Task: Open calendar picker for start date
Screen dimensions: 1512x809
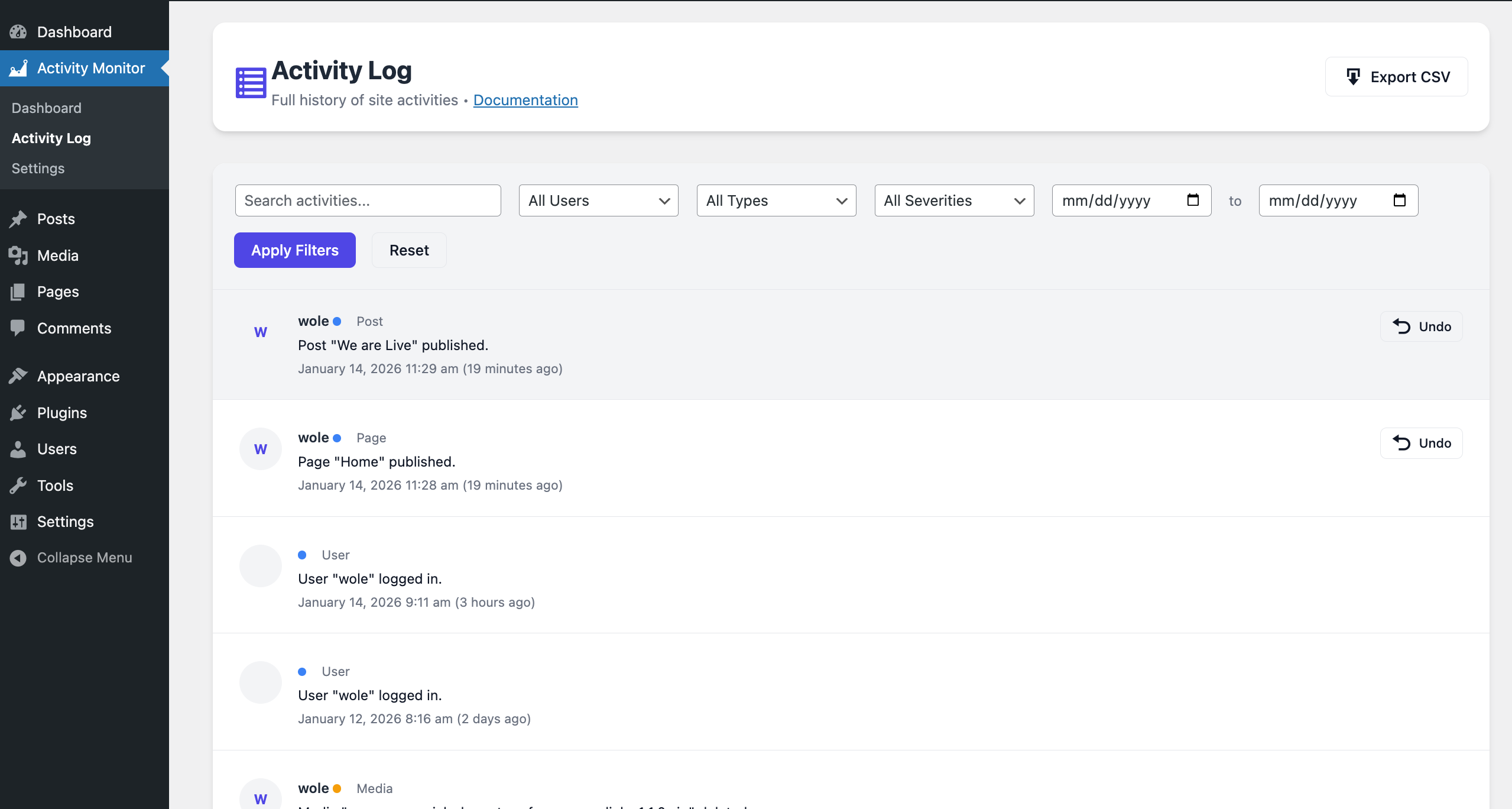Action: 1193,200
